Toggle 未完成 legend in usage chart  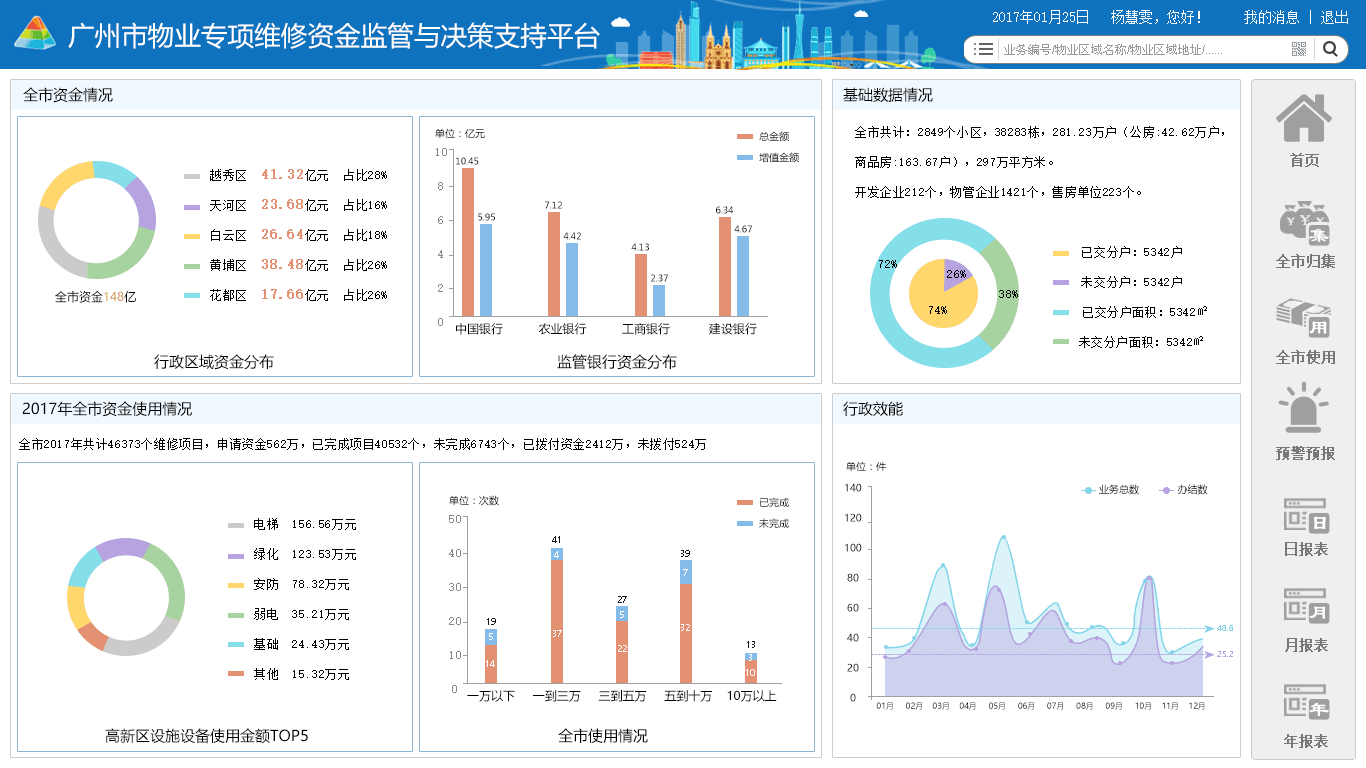point(763,524)
